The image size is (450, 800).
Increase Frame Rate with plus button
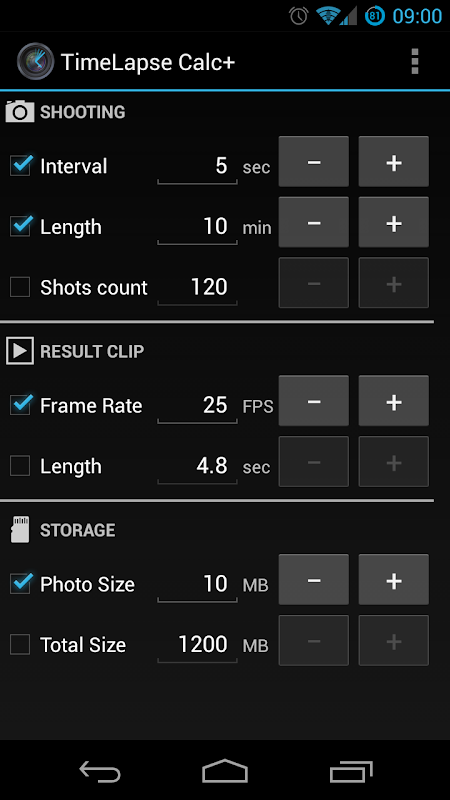tap(393, 401)
